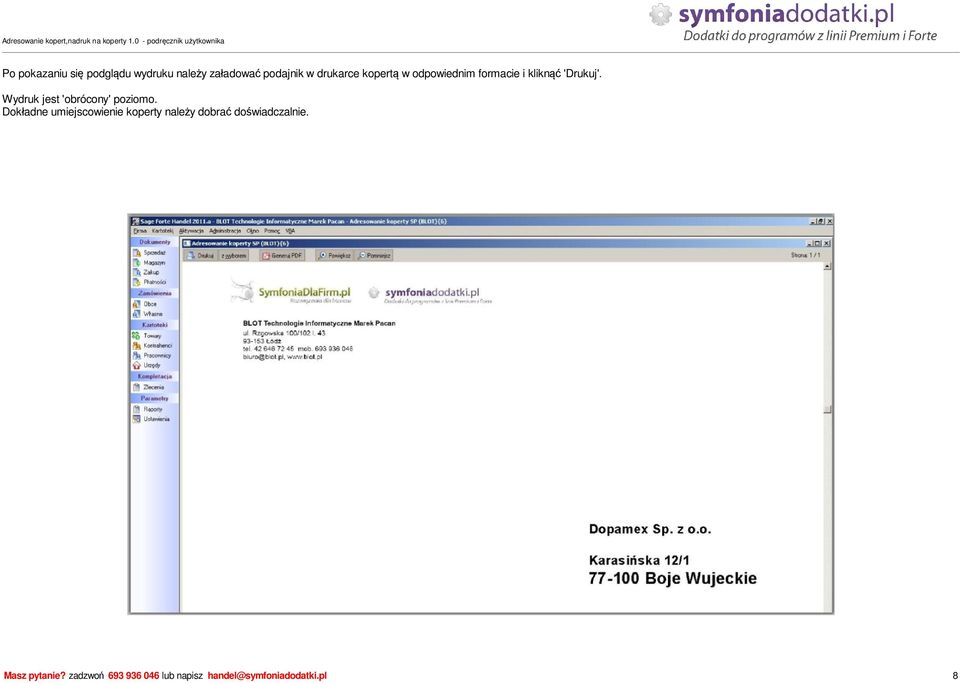The height and width of the screenshot is (683, 960).
Task: Collapse the Parametry sidebar section header
Action: click(155, 398)
